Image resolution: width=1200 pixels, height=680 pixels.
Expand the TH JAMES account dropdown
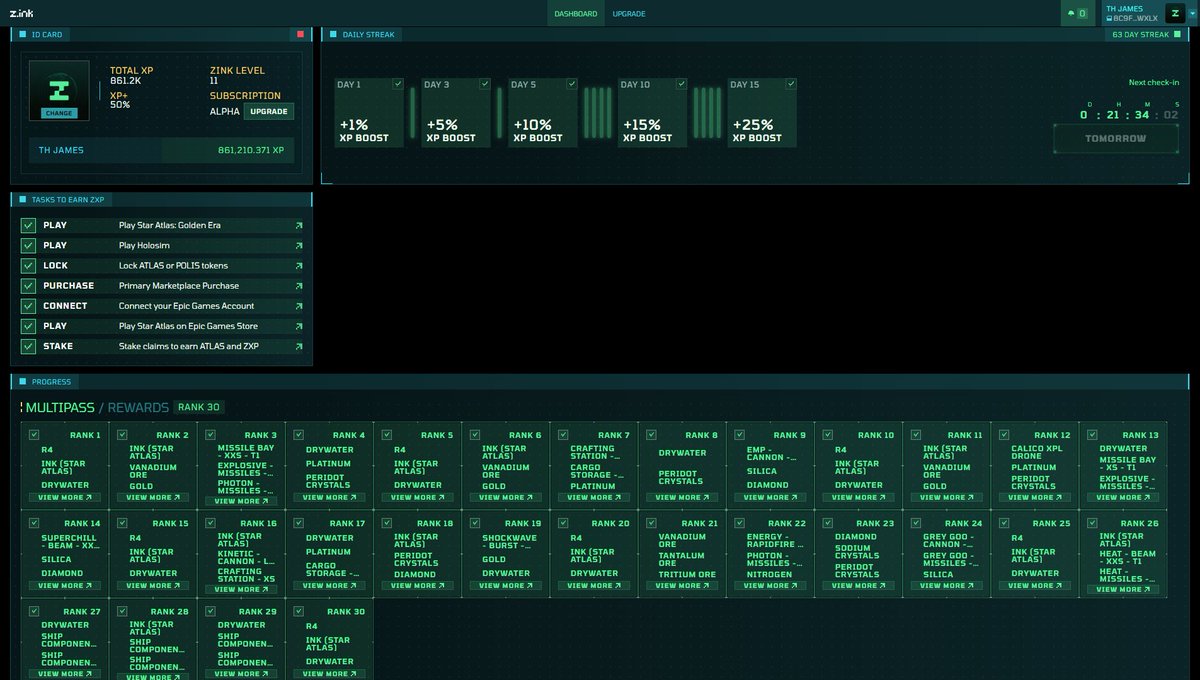[1192, 14]
